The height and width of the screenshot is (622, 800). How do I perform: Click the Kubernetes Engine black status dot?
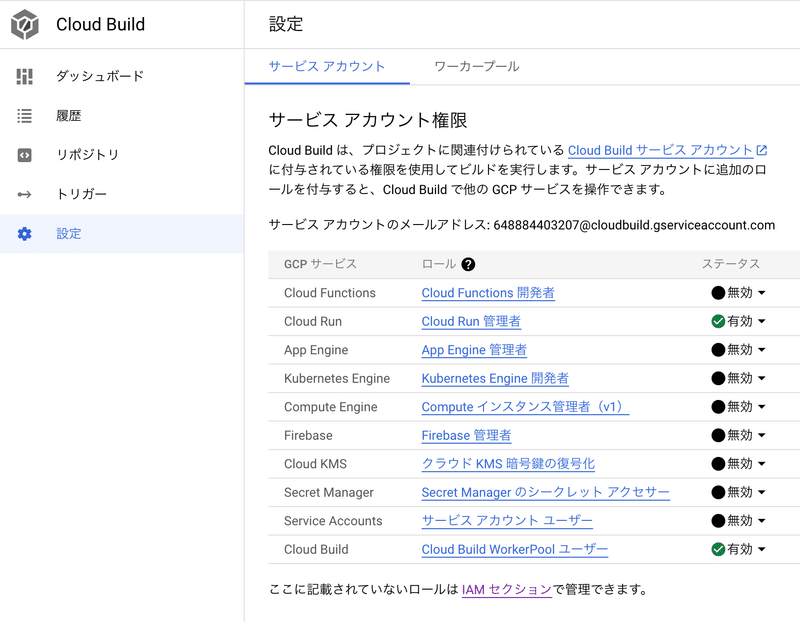pyautogui.click(x=718, y=379)
